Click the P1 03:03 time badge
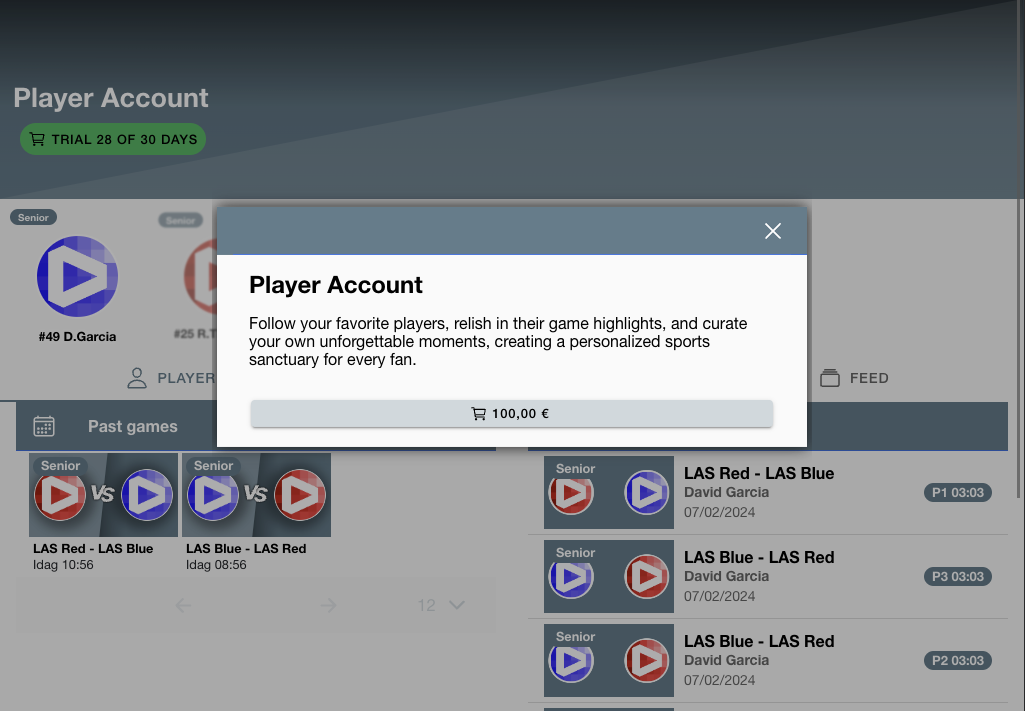1025x711 pixels. tap(957, 492)
